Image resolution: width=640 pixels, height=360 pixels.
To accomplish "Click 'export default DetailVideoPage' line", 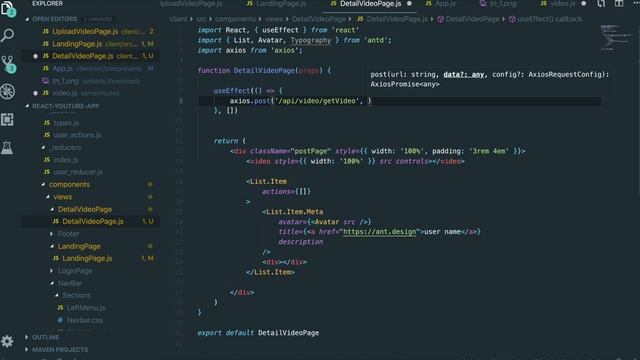I will (258, 333).
